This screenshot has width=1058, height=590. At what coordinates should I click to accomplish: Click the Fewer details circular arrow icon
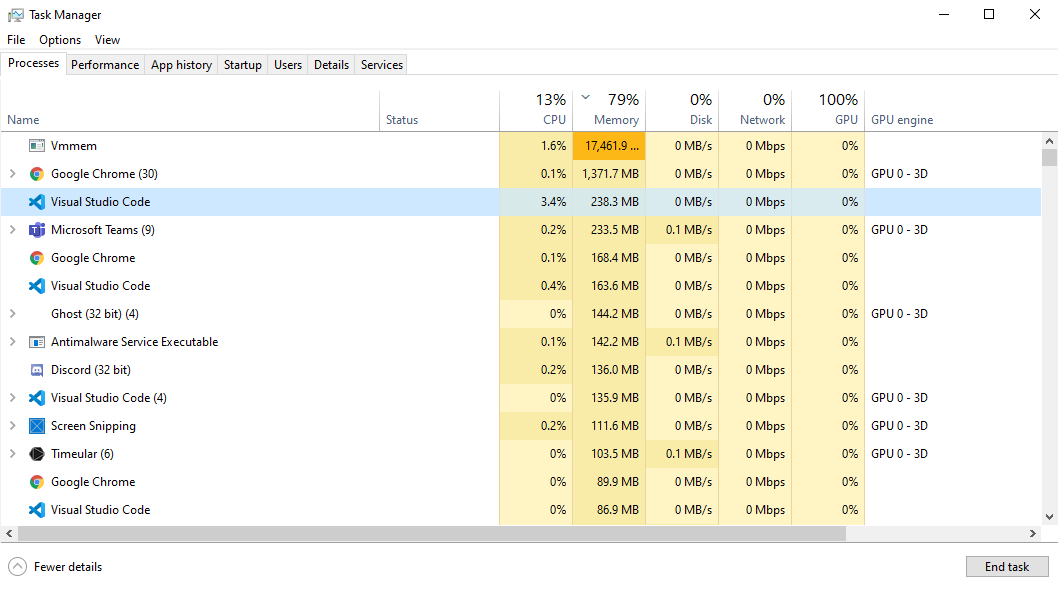tap(18, 566)
